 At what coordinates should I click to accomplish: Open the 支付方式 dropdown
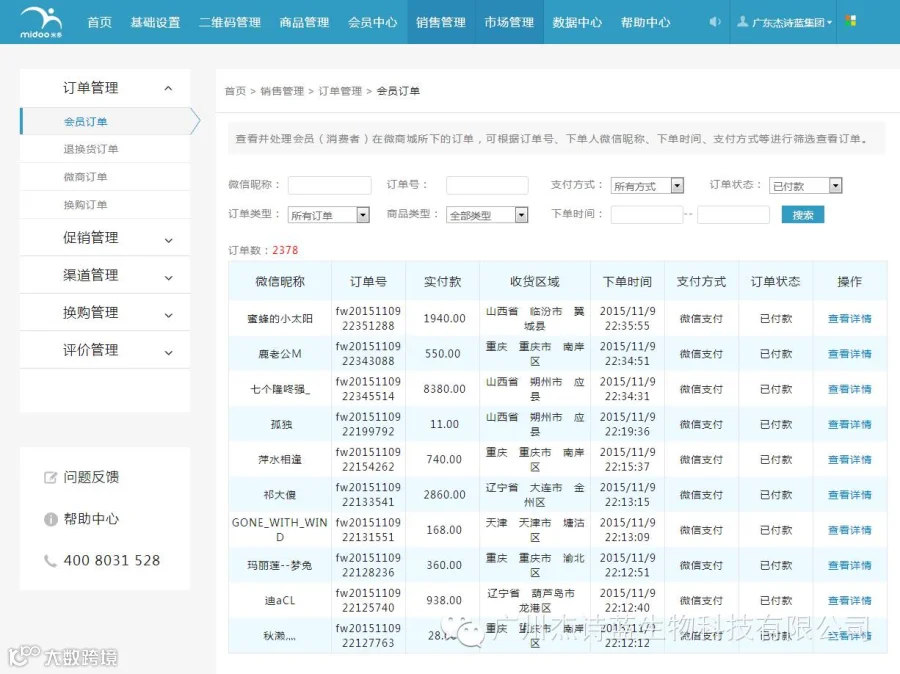coord(647,185)
